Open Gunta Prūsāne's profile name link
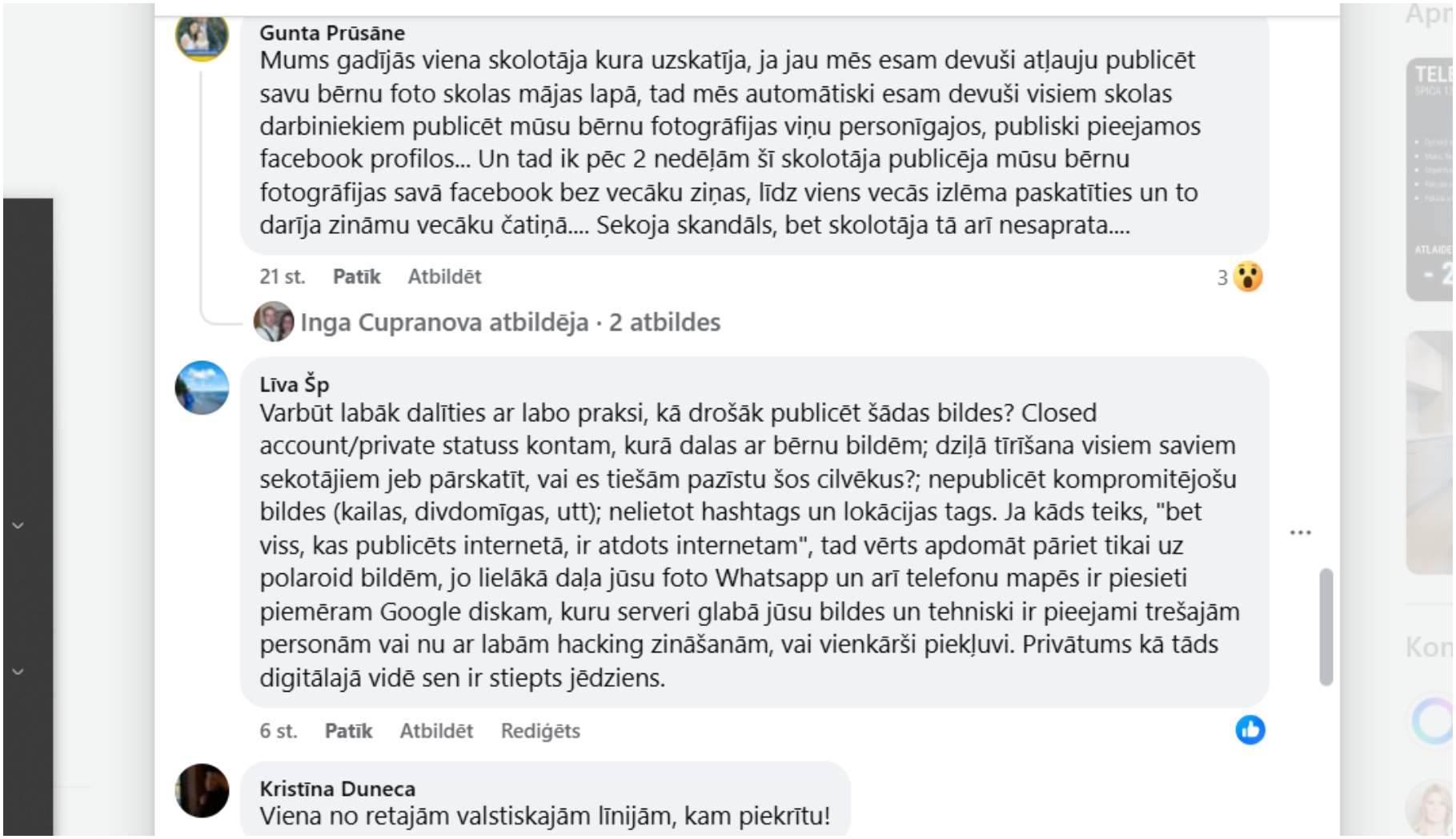 (331, 33)
